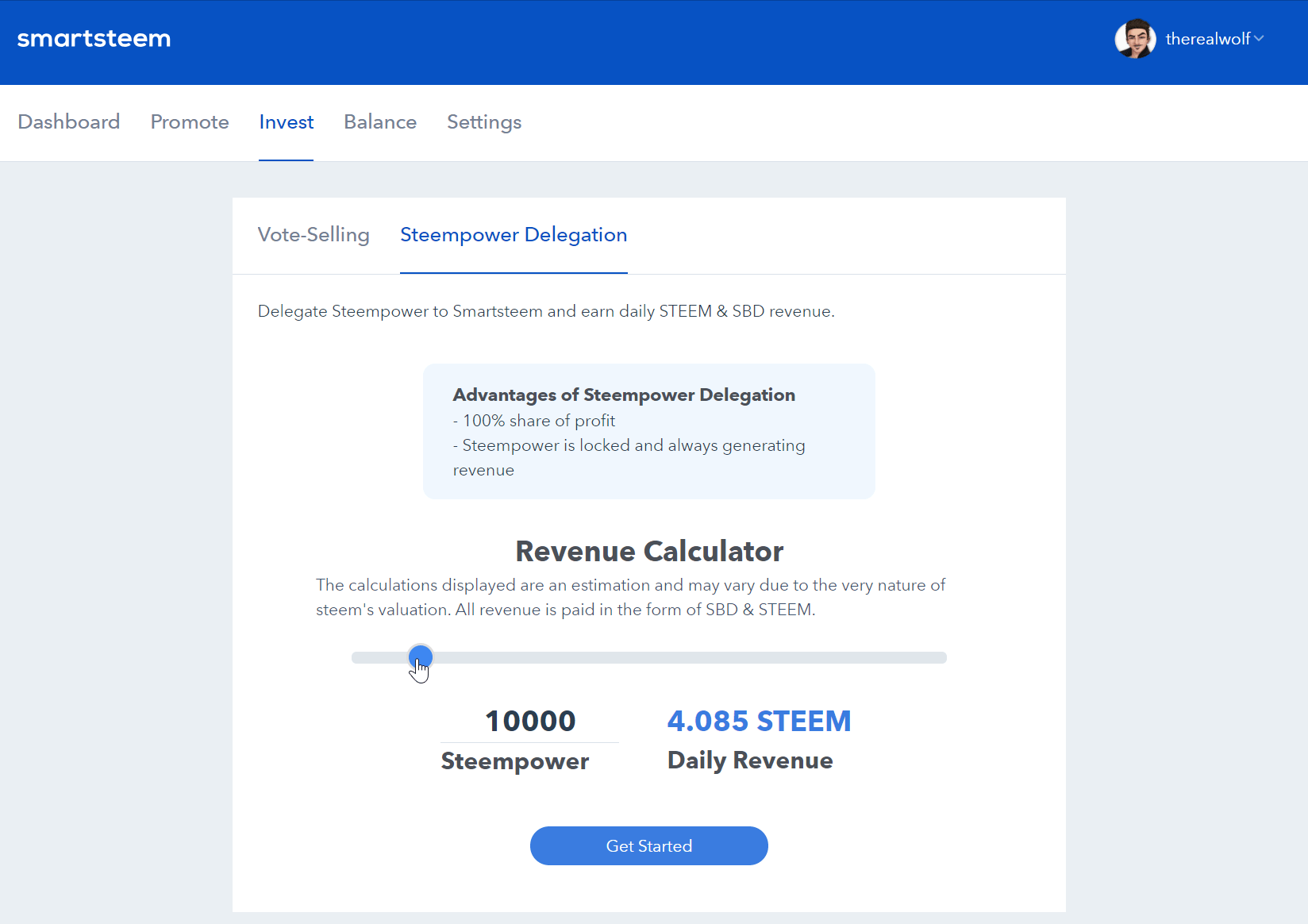Switch to the Balance tab
This screenshot has width=1308, height=924.
pos(380,121)
